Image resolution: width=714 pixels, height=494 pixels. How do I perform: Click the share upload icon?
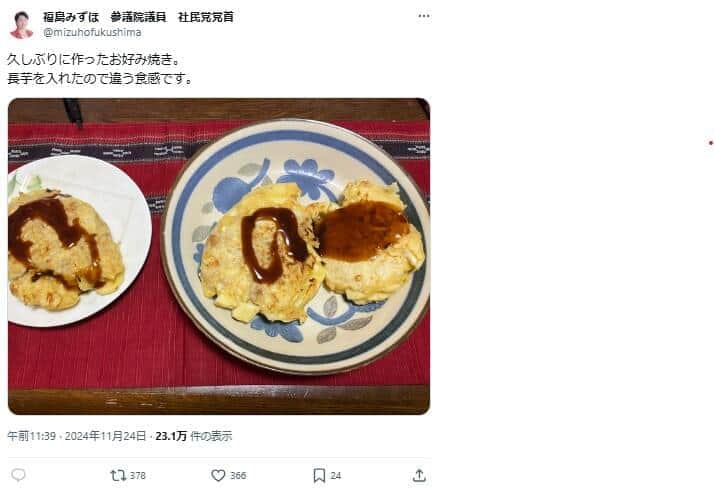click(419, 475)
